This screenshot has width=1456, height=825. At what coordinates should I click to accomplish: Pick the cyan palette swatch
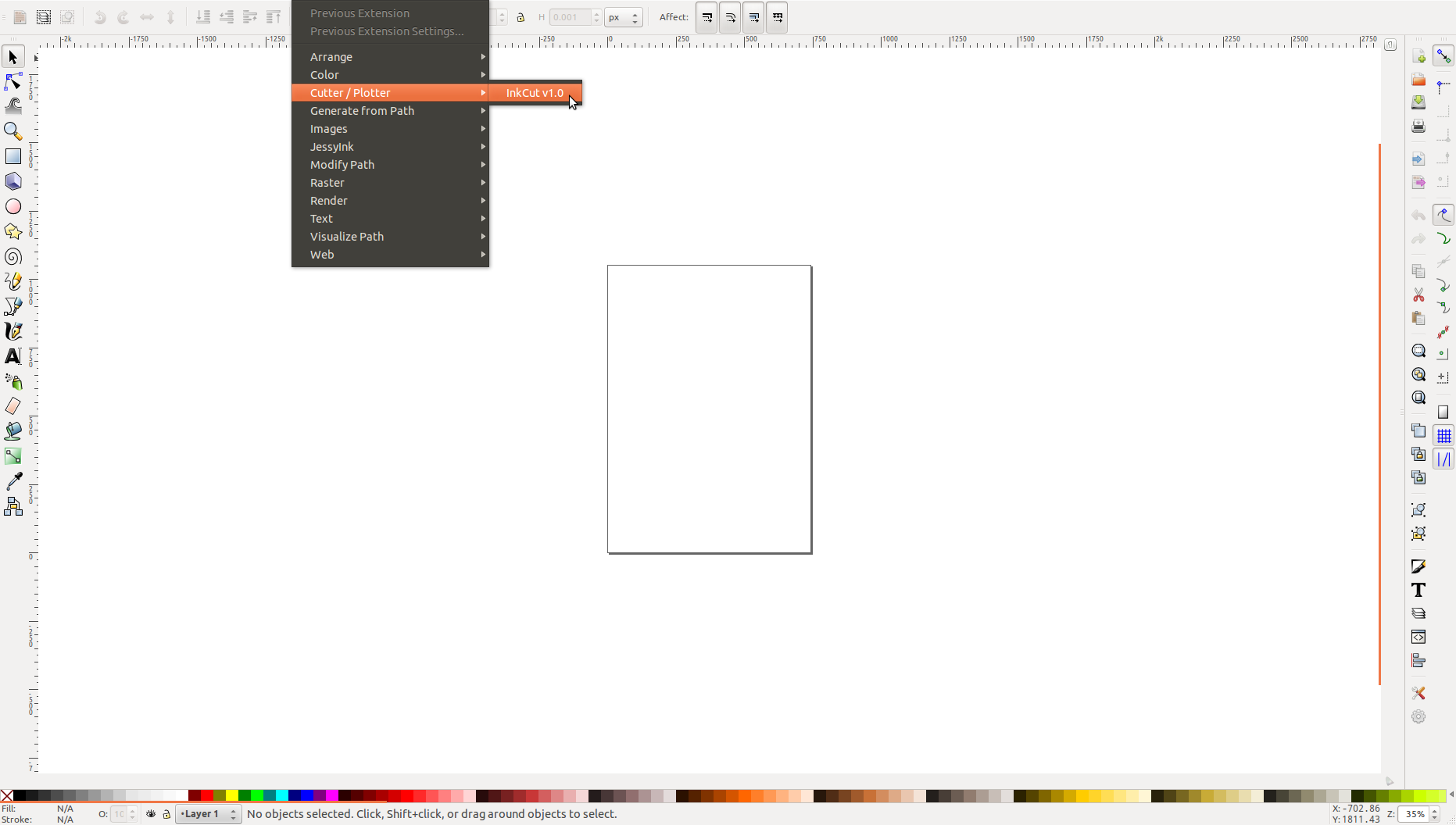tap(282, 796)
